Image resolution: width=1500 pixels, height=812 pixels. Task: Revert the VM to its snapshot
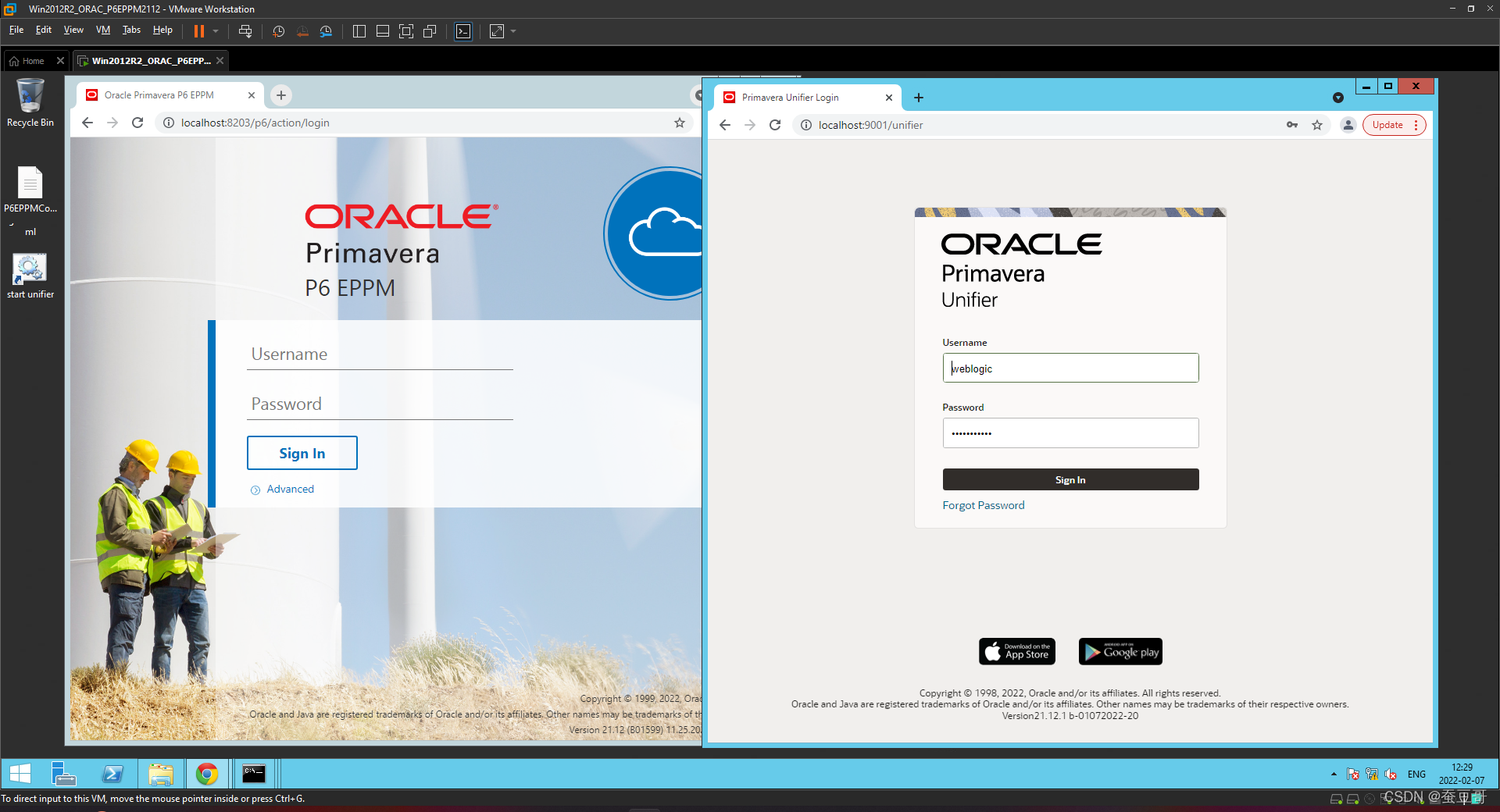302,31
